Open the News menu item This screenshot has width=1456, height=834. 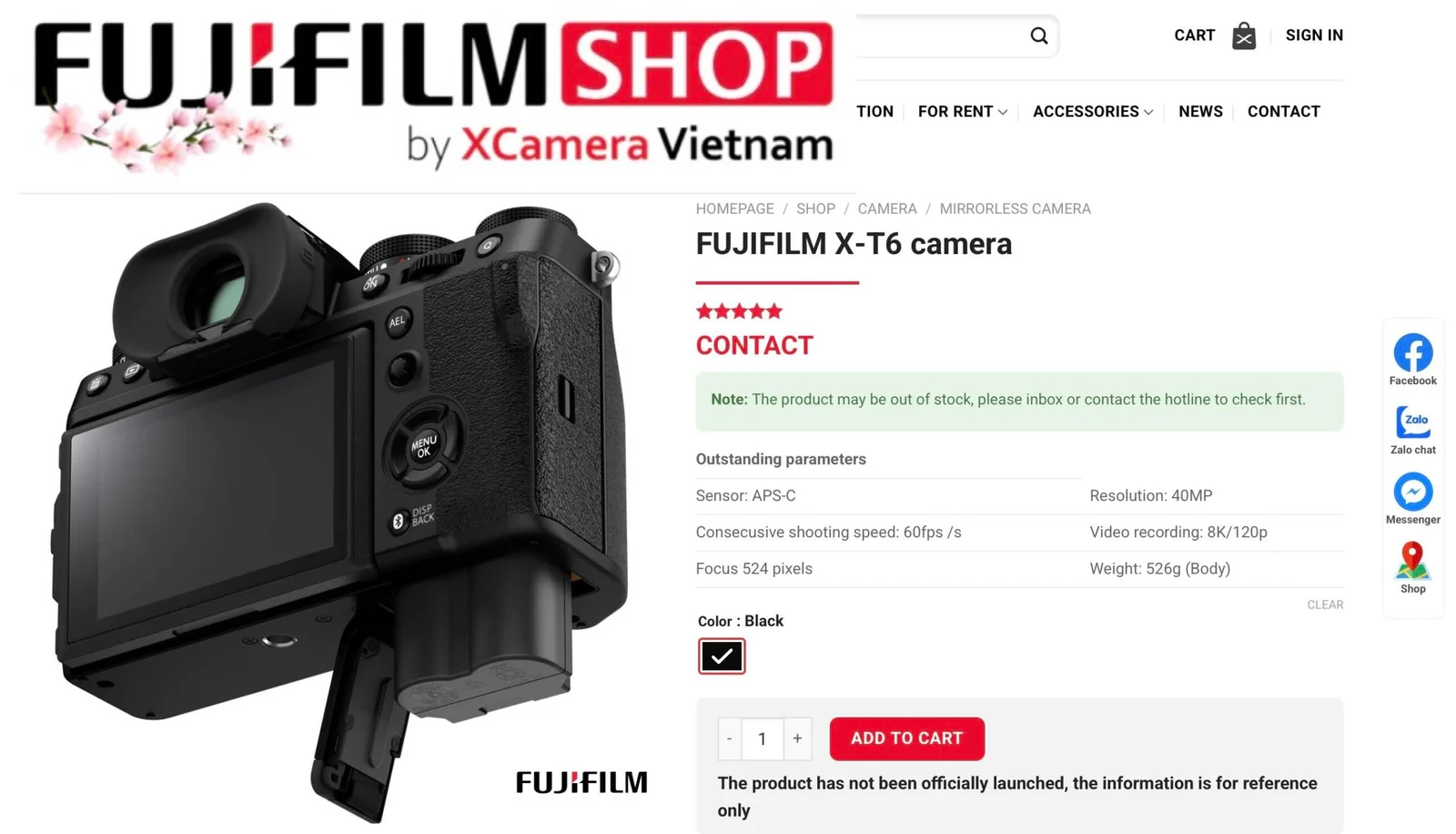(x=1200, y=111)
